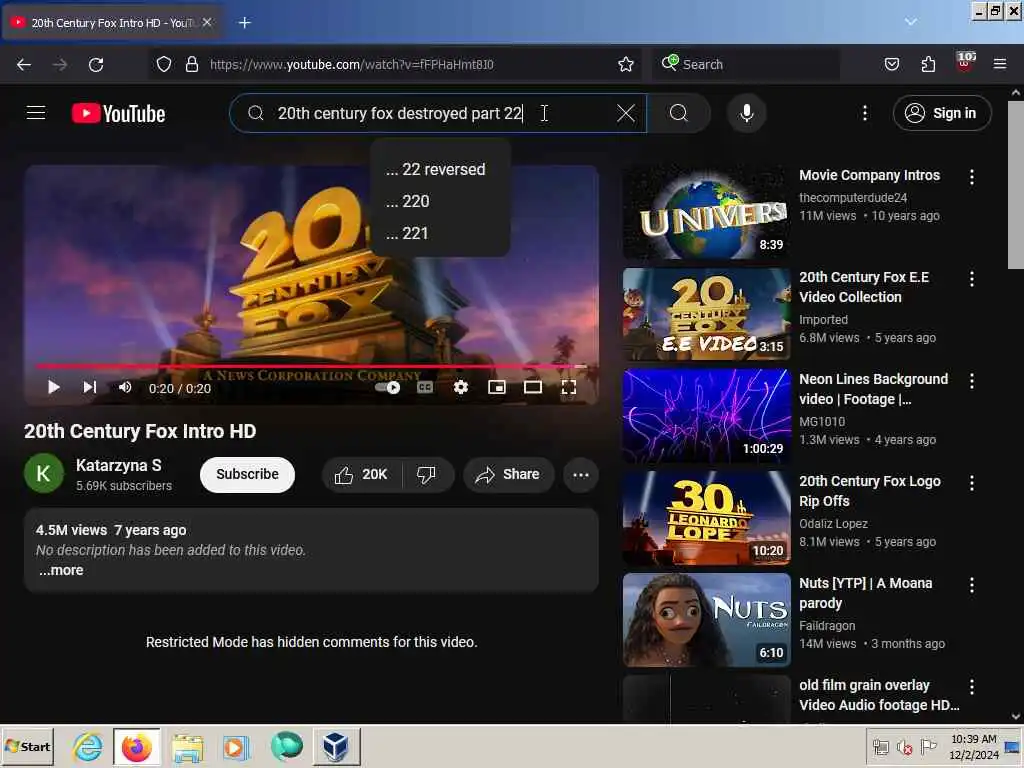The width and height of the screenshot is (1024, 768).
Task: Save page to Pocket
Action: click(891, 64)
